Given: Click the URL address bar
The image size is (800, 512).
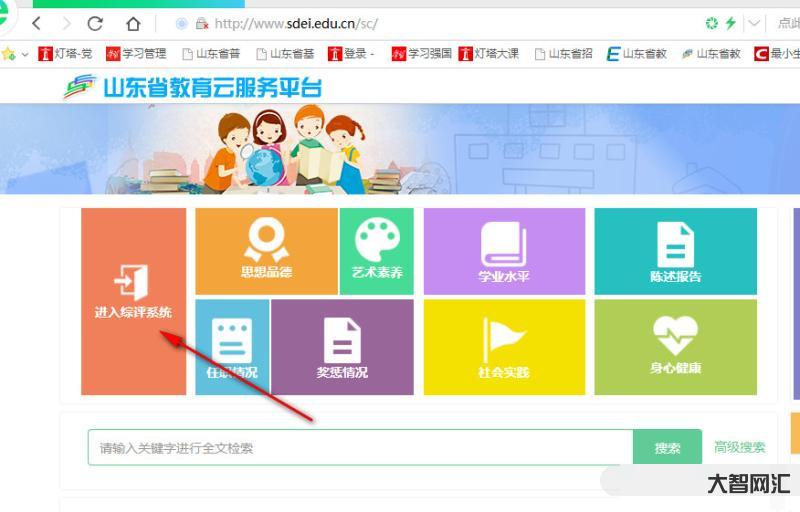Looking at the screenshot, I should point(400,23).
